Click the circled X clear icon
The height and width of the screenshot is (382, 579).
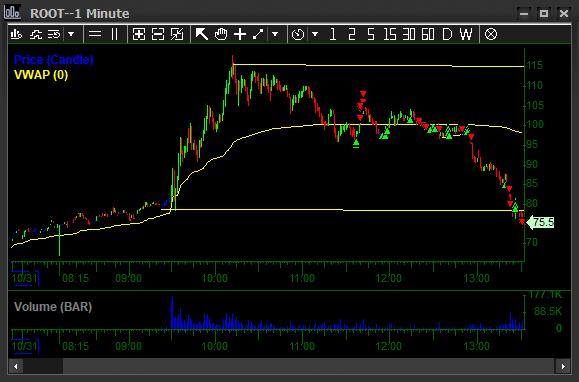pyautogui.click(x=491, y=34)
